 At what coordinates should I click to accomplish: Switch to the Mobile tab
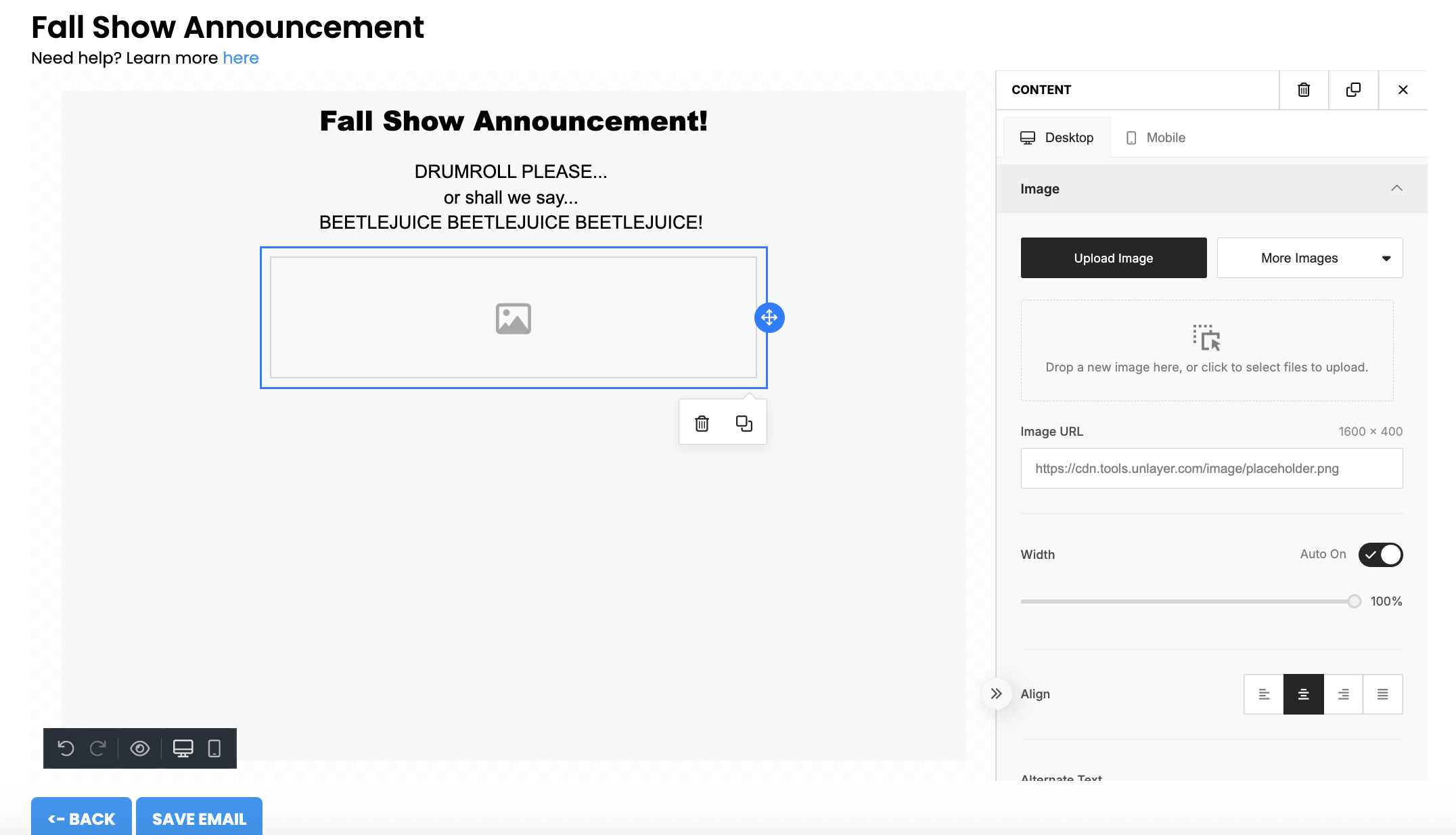1156,138
